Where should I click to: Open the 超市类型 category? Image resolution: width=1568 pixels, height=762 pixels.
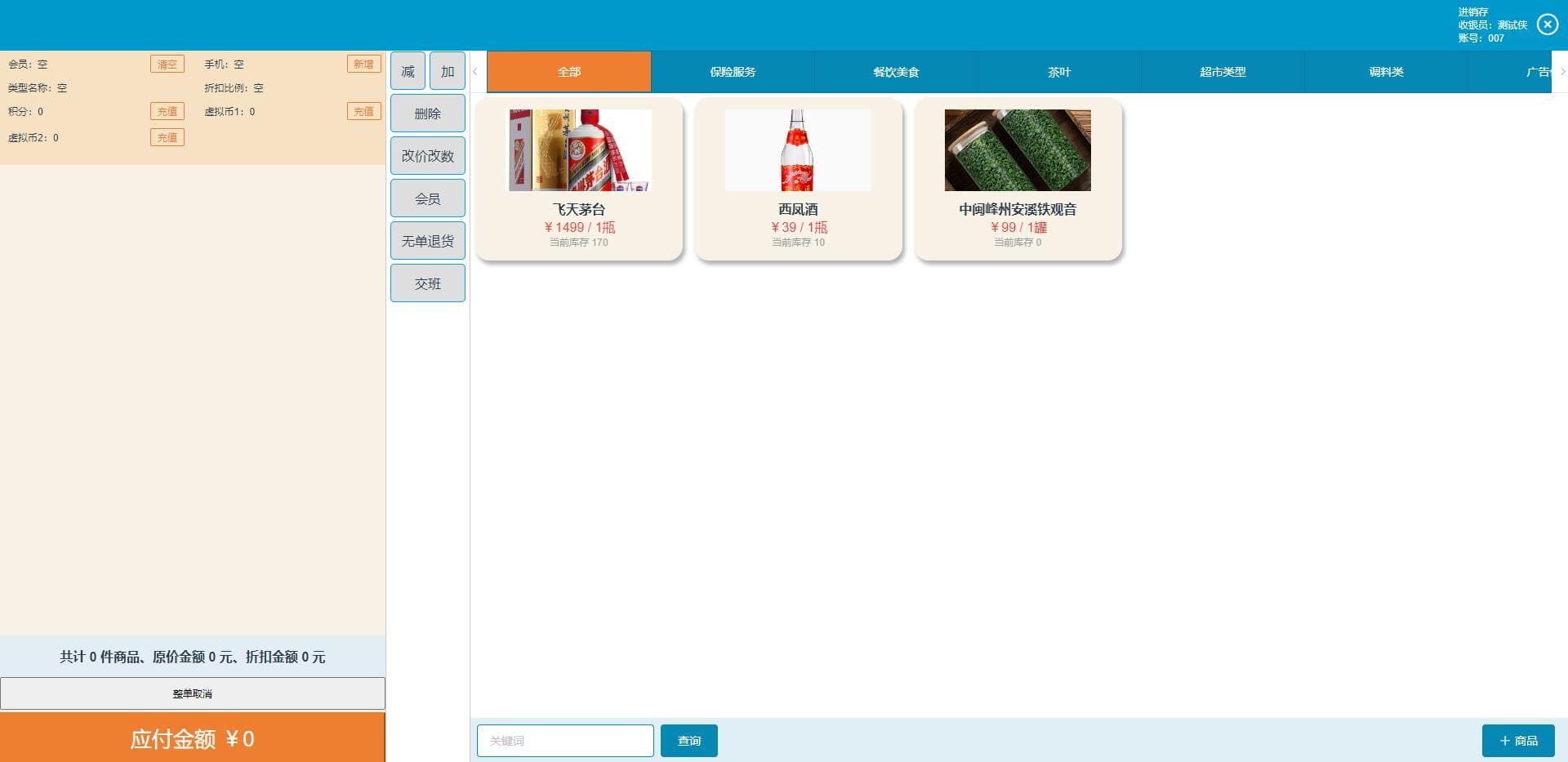pyautogui.click(x=1223, y=72)
